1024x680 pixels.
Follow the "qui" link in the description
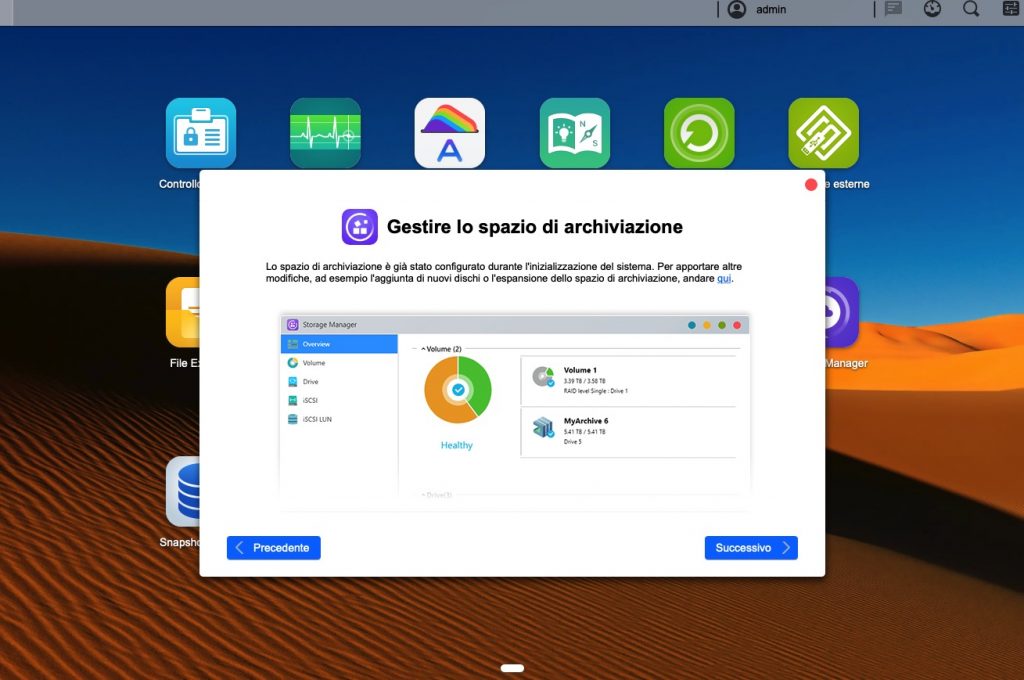point(724,279)
